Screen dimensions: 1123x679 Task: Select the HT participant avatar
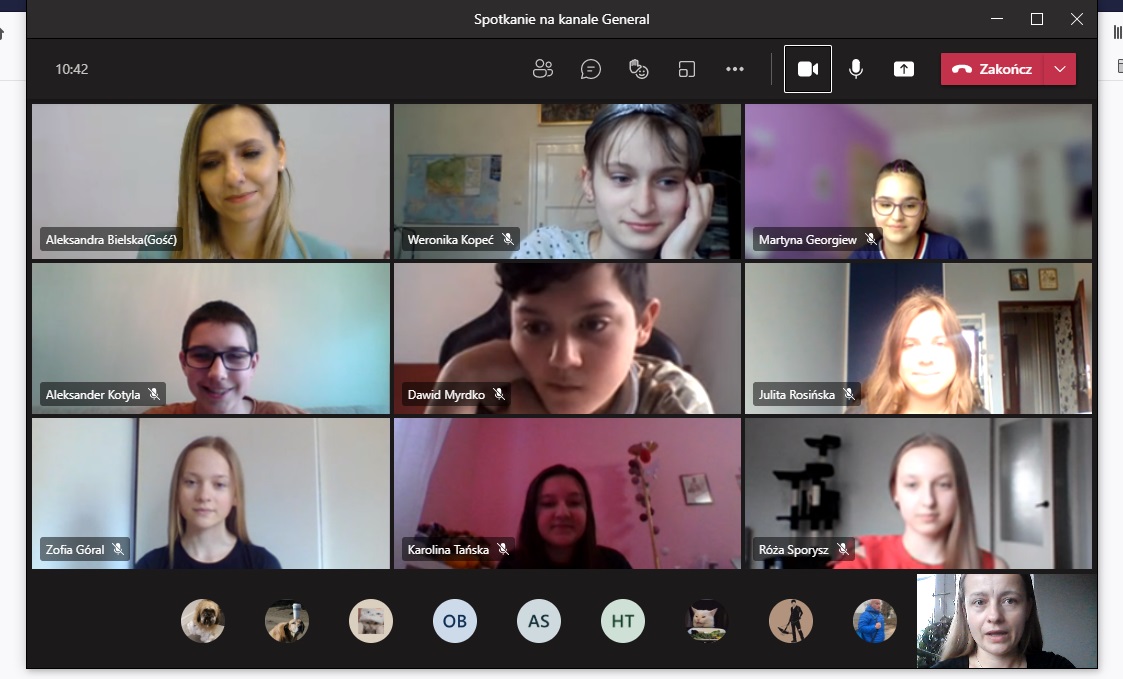[x=623, y=621]
